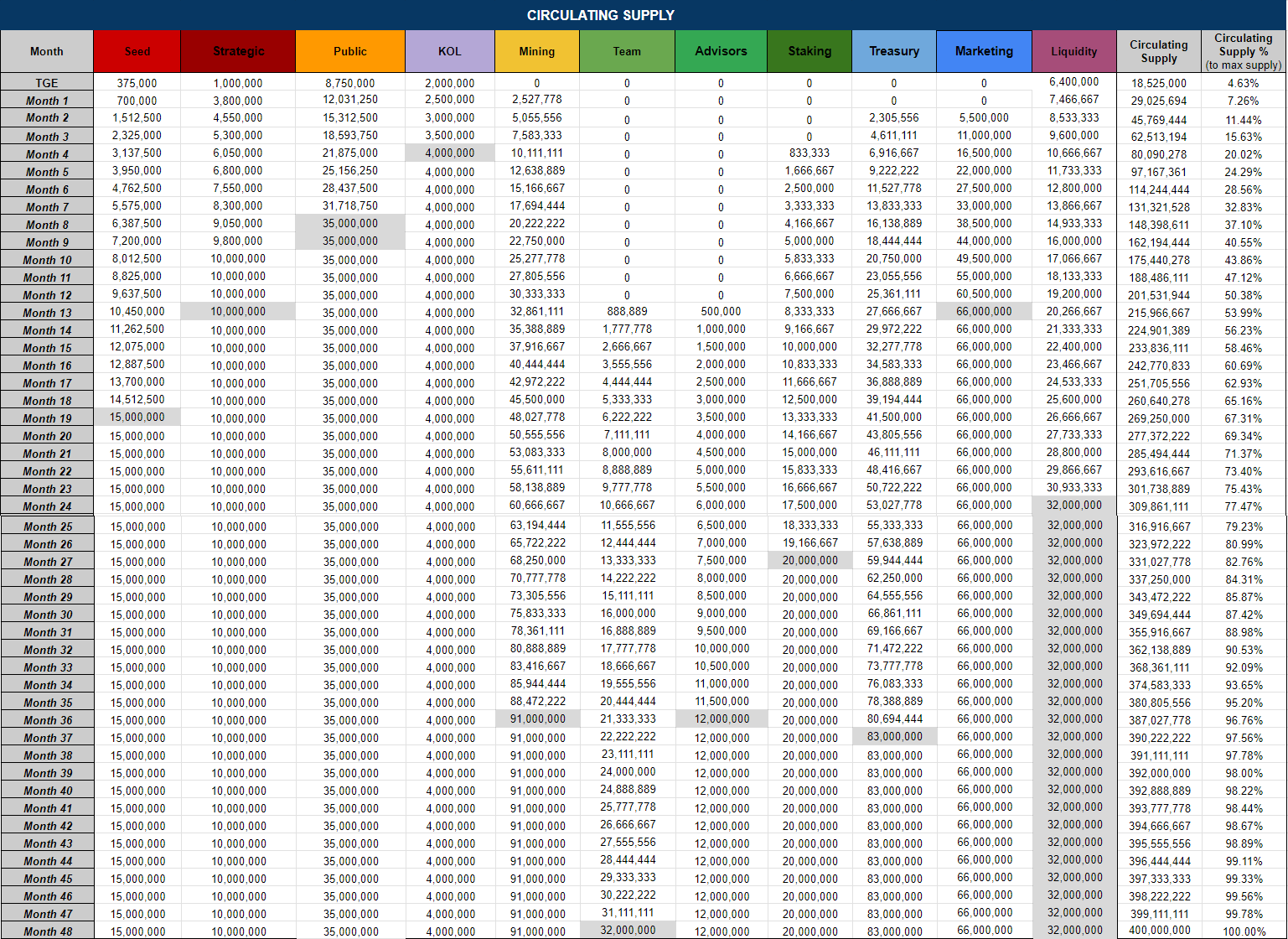Click highlighted Treasury 83,000,000 in Month 37
This screenshot has width=1288, height=939.
pyautogui.click(x=894, y=736)
